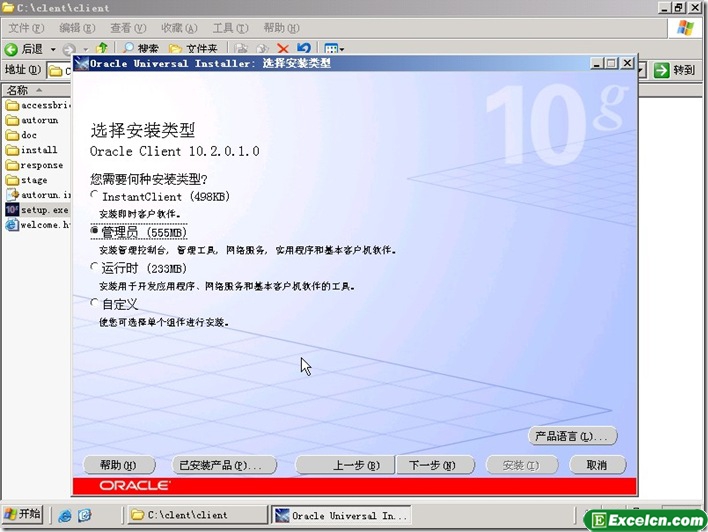
Task: Proceed with 下一步(N) button
Action: tap(435, 465)
